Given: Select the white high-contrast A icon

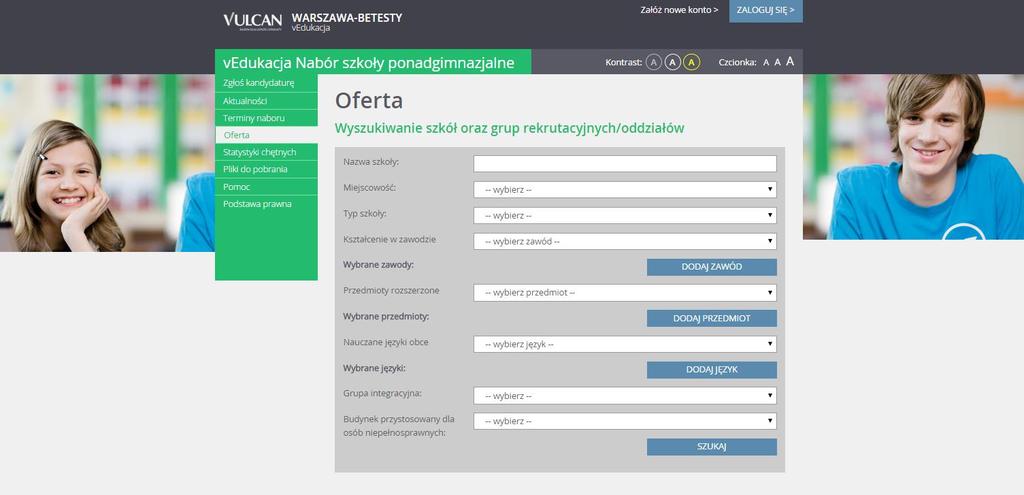Looking at the screenshot, I should 673,62.
